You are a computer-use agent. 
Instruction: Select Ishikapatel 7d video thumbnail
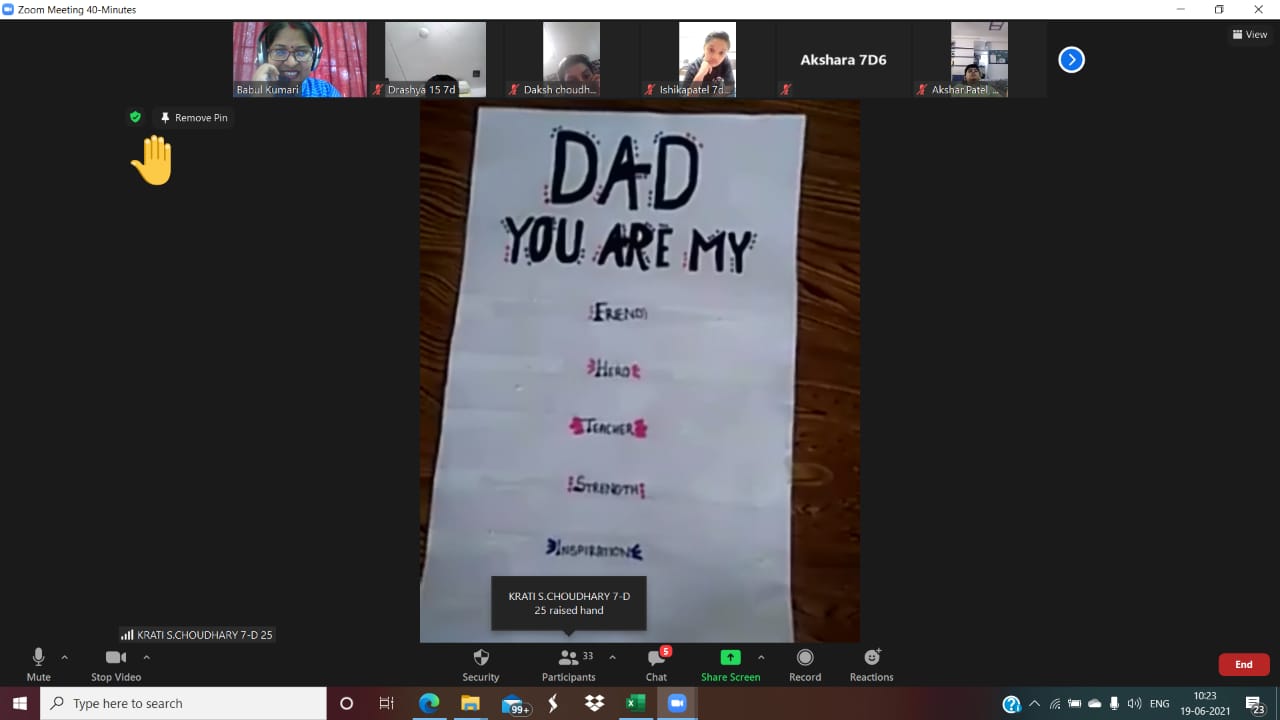(707, 59)
